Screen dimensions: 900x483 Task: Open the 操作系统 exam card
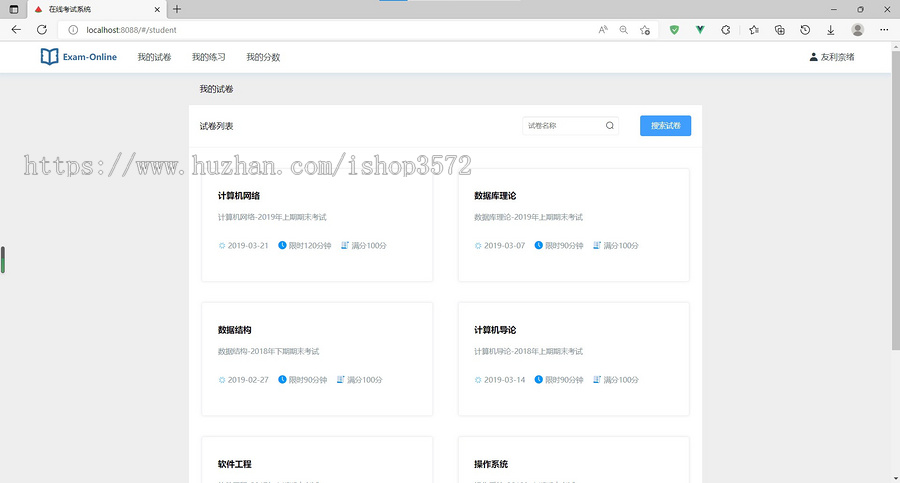[573, 459]
